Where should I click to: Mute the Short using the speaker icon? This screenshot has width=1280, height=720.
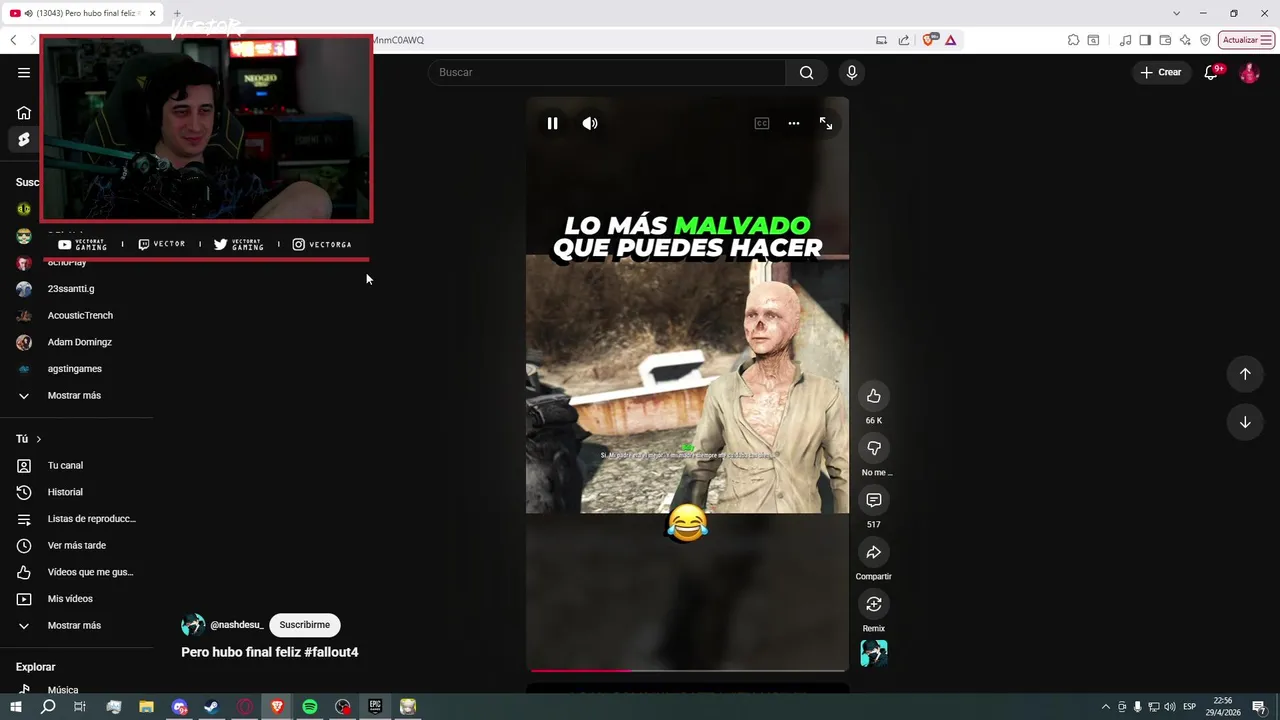coord(590,123)
